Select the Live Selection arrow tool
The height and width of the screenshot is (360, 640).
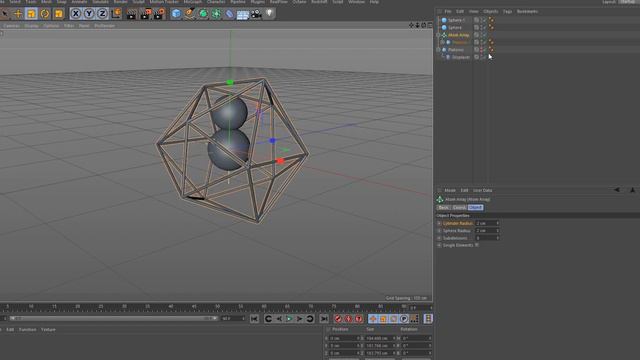(4, 14)
